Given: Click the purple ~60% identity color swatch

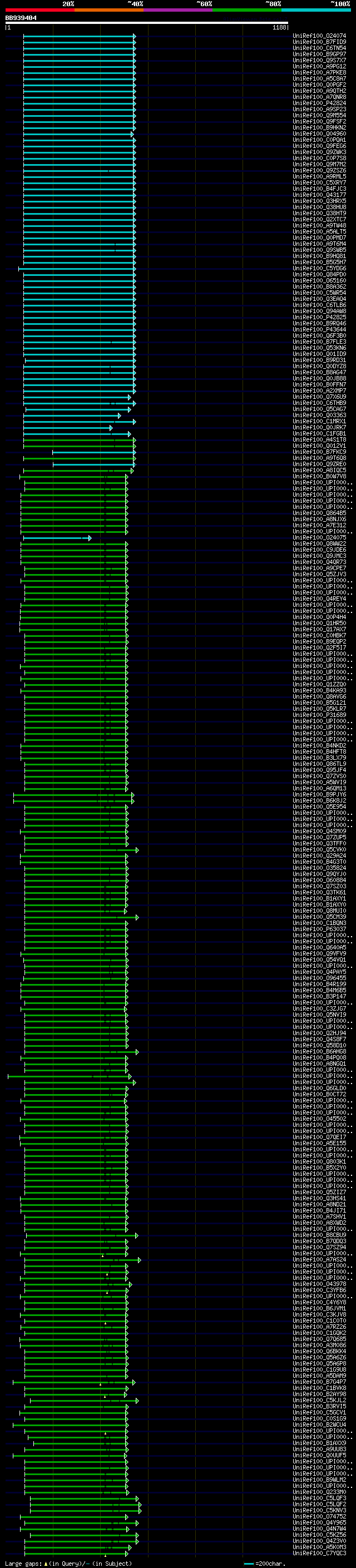Looking at the screenshot, I should (x=177, y=10).
